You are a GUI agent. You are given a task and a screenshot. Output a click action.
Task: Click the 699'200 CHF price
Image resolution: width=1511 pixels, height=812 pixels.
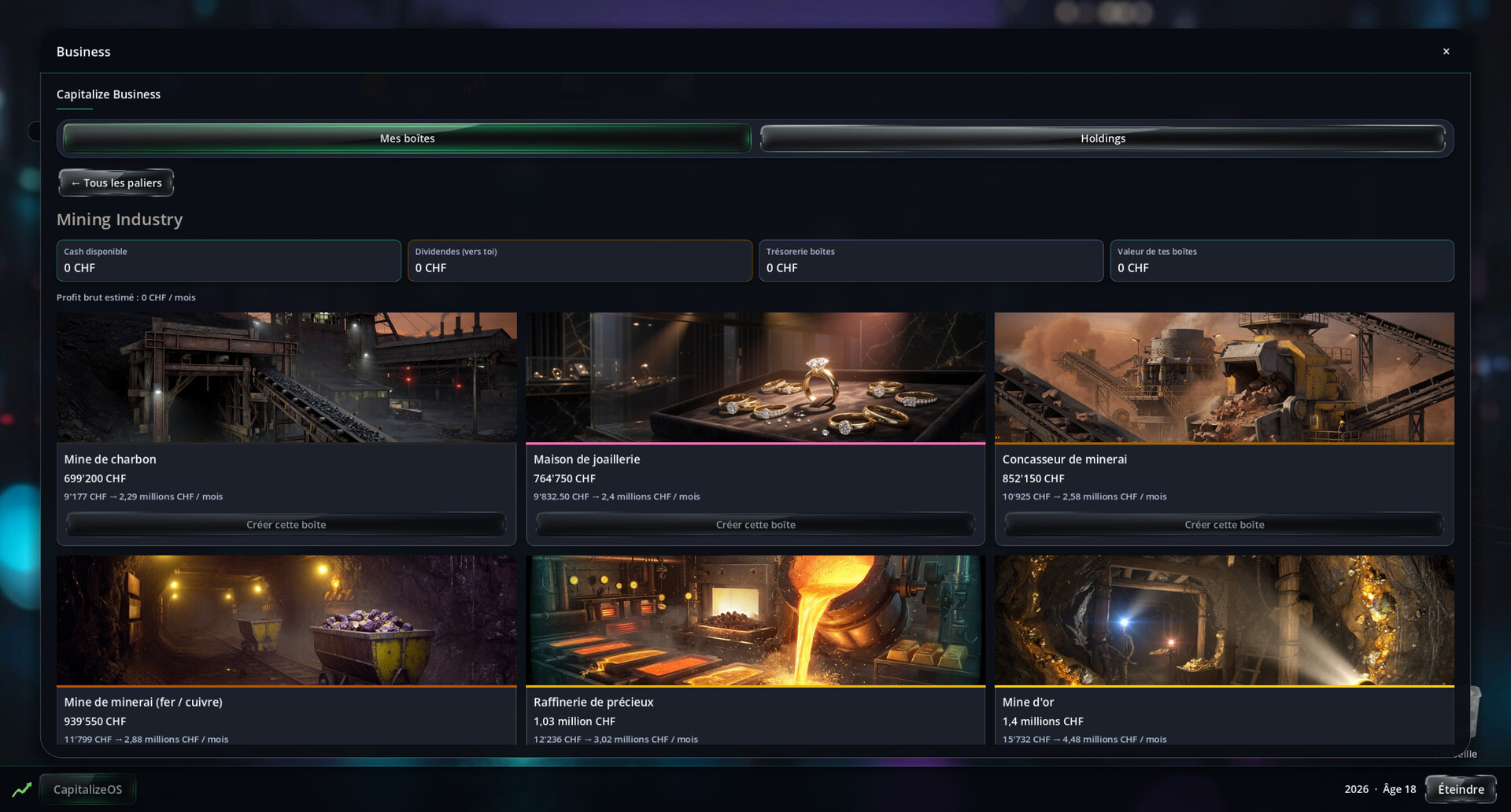pos(95,478)
